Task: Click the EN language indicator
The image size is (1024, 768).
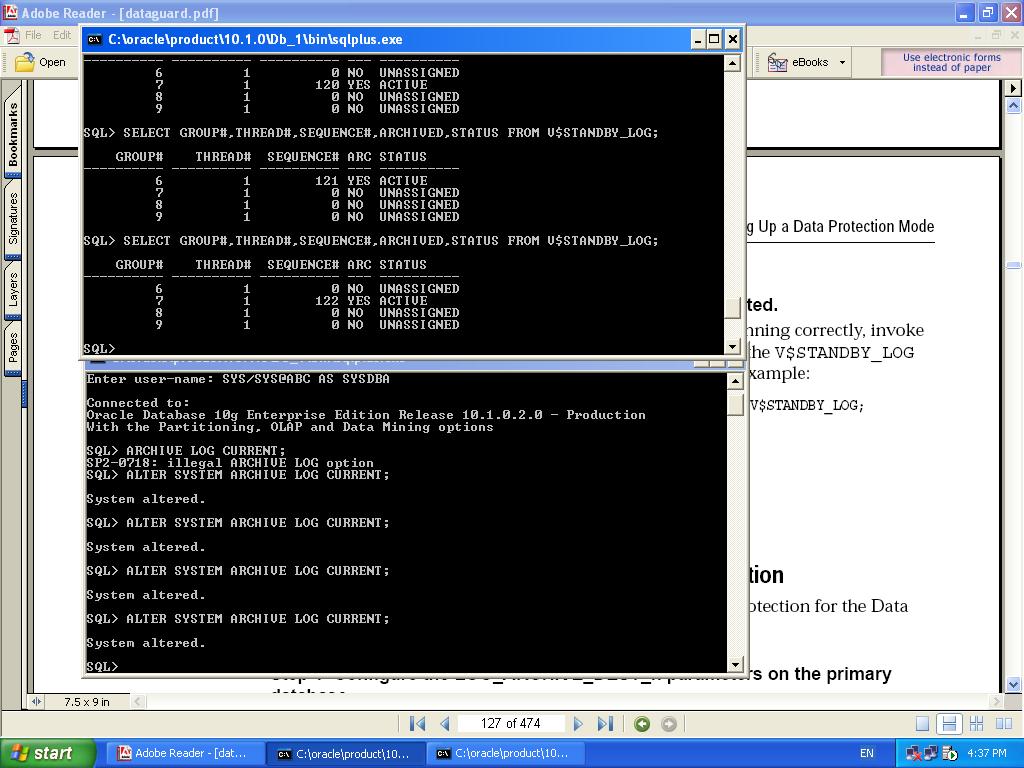Action: click(867, 753)
